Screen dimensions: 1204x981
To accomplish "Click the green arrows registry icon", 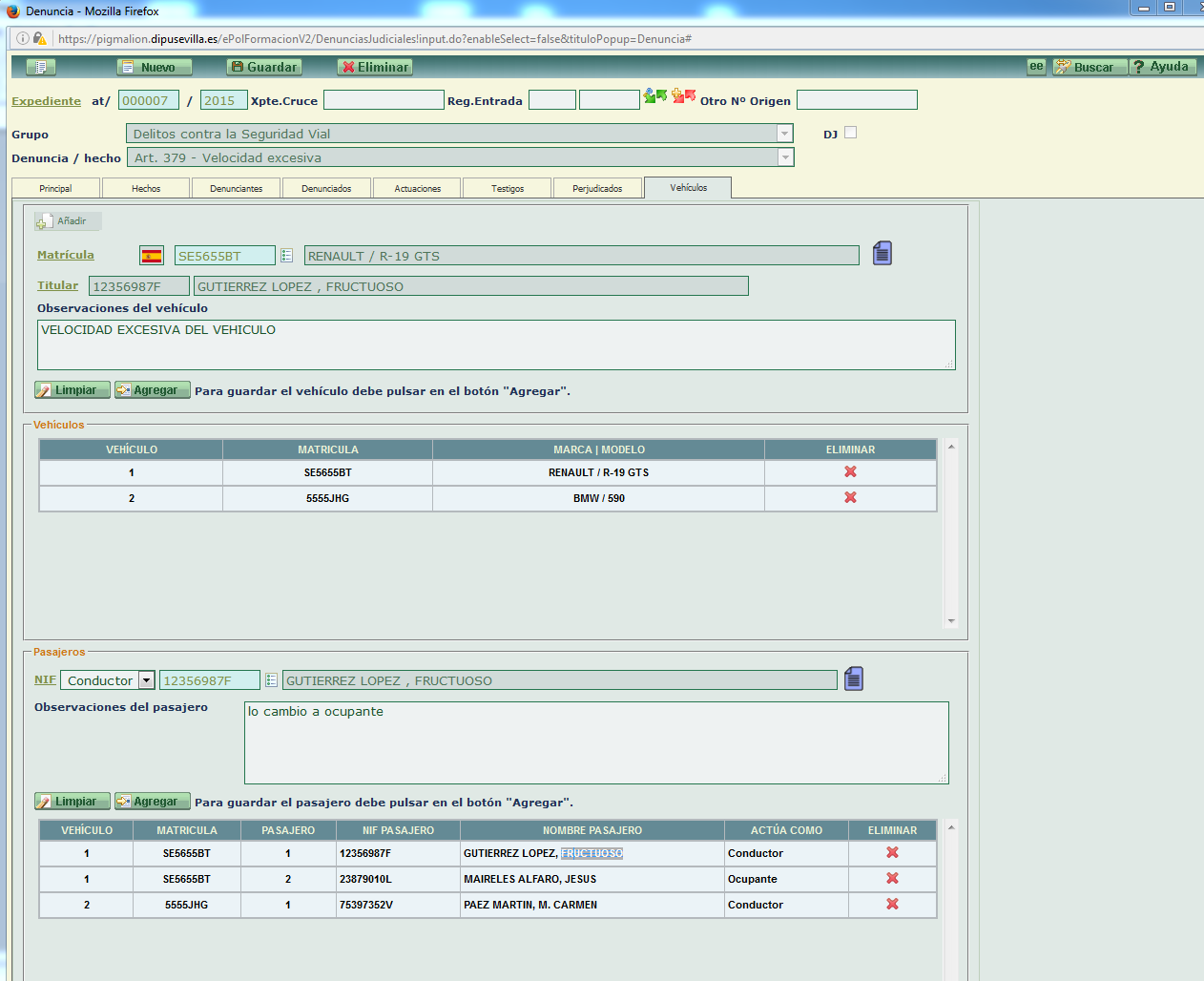I will pos(654,96).
